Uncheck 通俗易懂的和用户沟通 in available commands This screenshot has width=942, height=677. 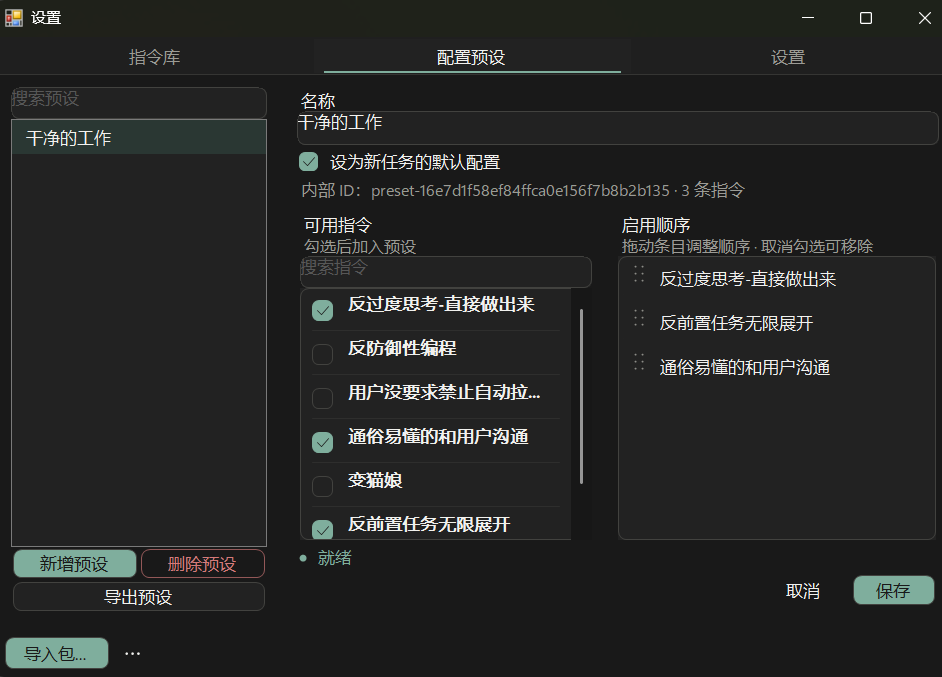point(323,442)
